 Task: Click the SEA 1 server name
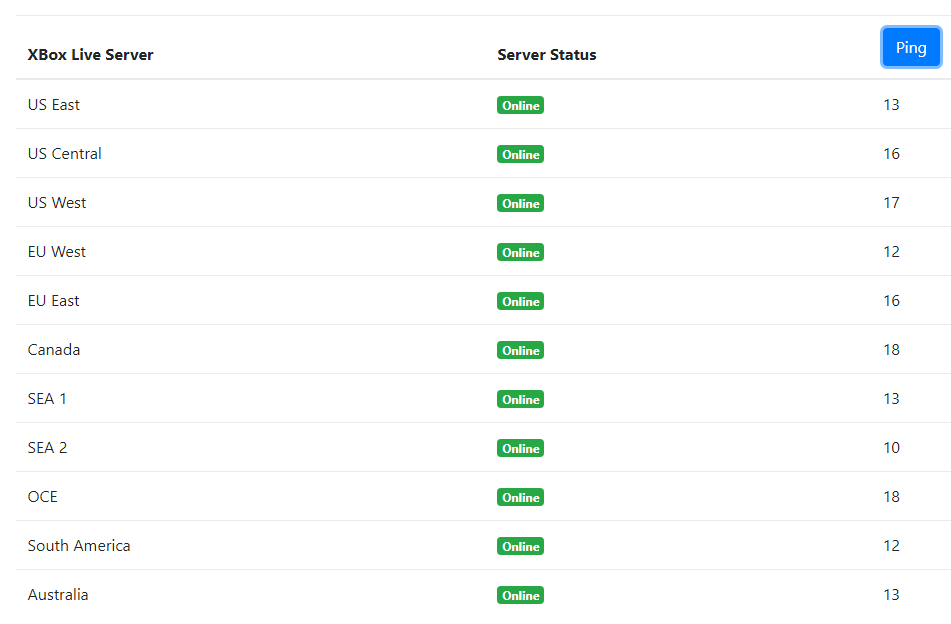tap(47, 399)
